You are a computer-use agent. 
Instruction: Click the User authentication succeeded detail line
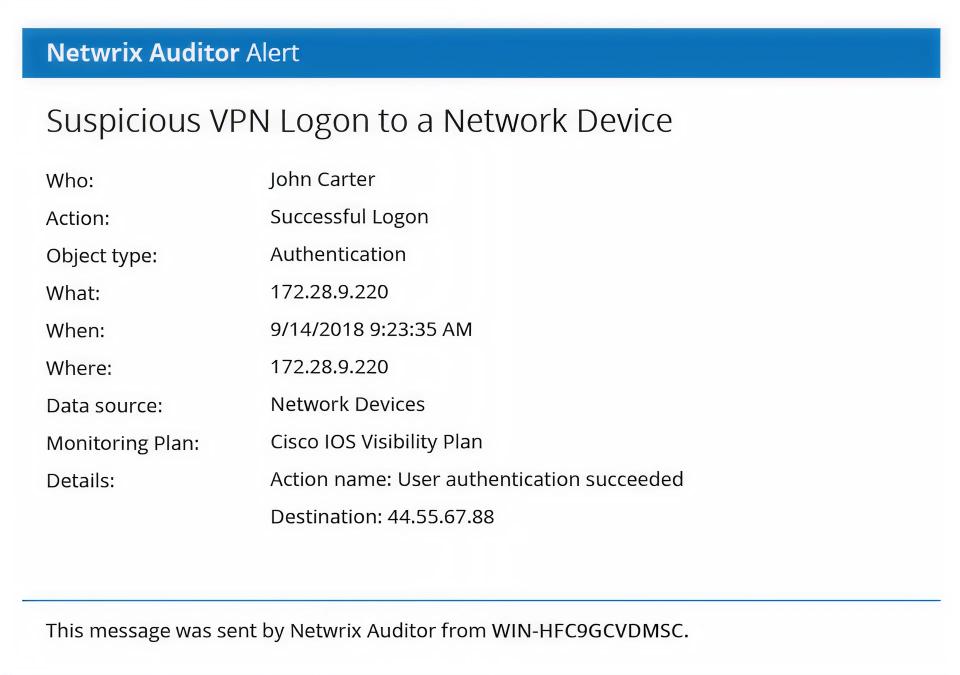click(476, 479)
